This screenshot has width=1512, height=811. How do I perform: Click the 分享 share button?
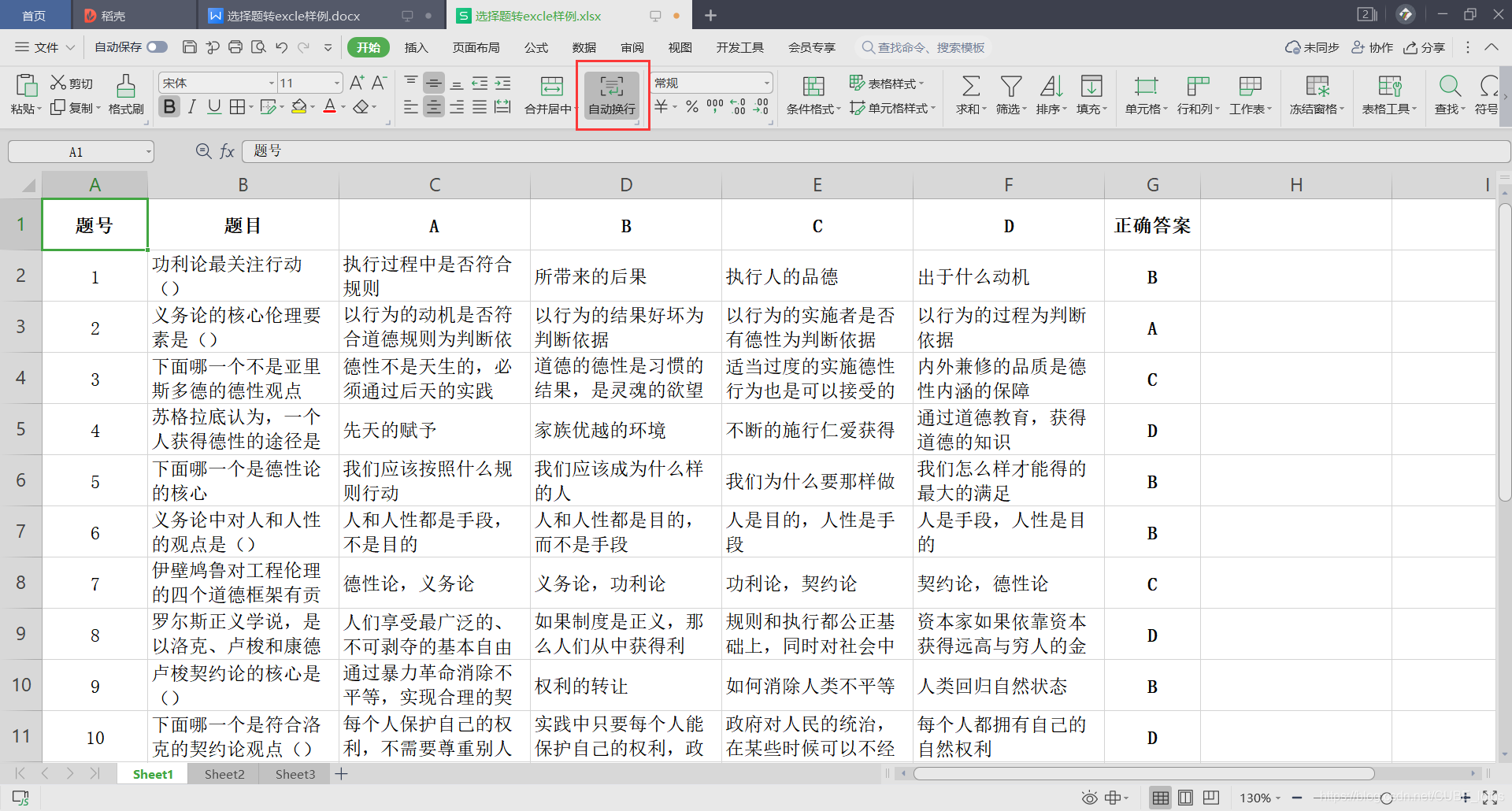1425,47
